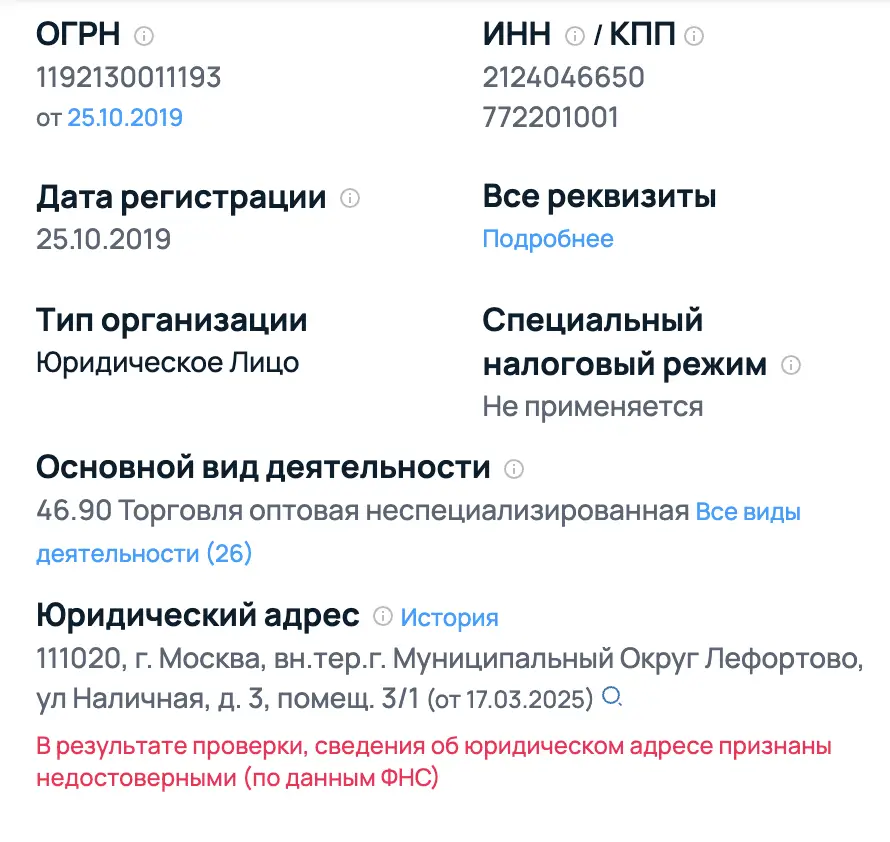Click the Юридический адрес info icon
The image size is (890, 842).
[384, 617]
